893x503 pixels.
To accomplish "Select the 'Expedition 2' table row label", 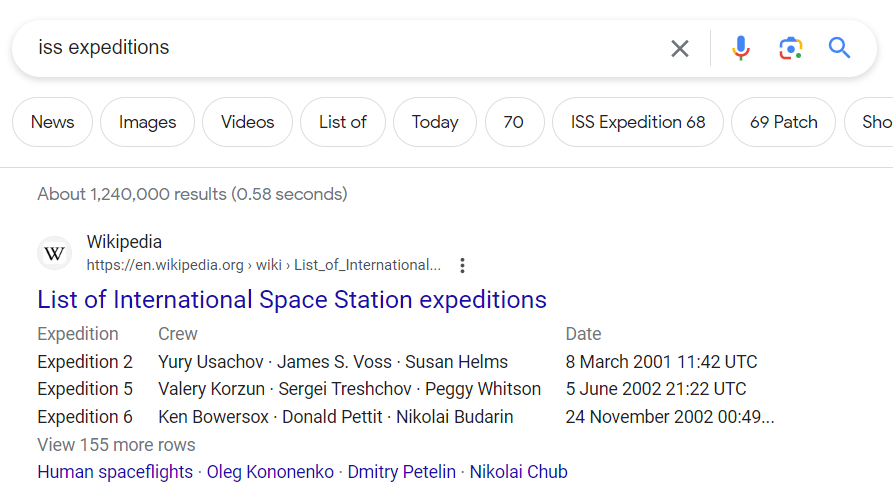I will pyautogui.click(x=85, y=362).
